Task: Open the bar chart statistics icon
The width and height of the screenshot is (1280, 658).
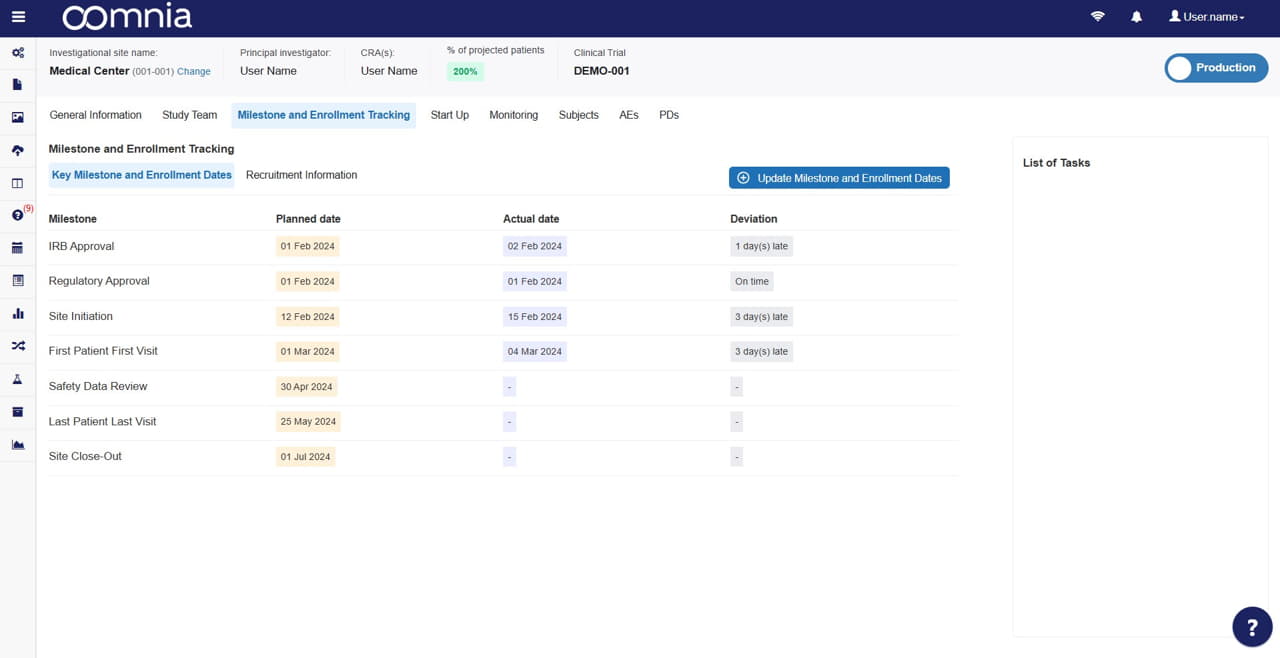Action: coord(16,313)
